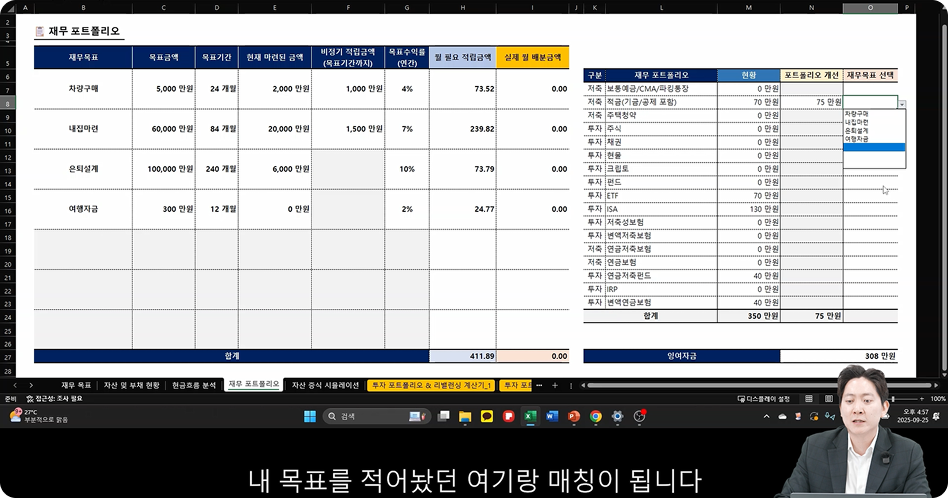Open File Explorer from taskbar
948x498 pixels.
click(465, 416)
